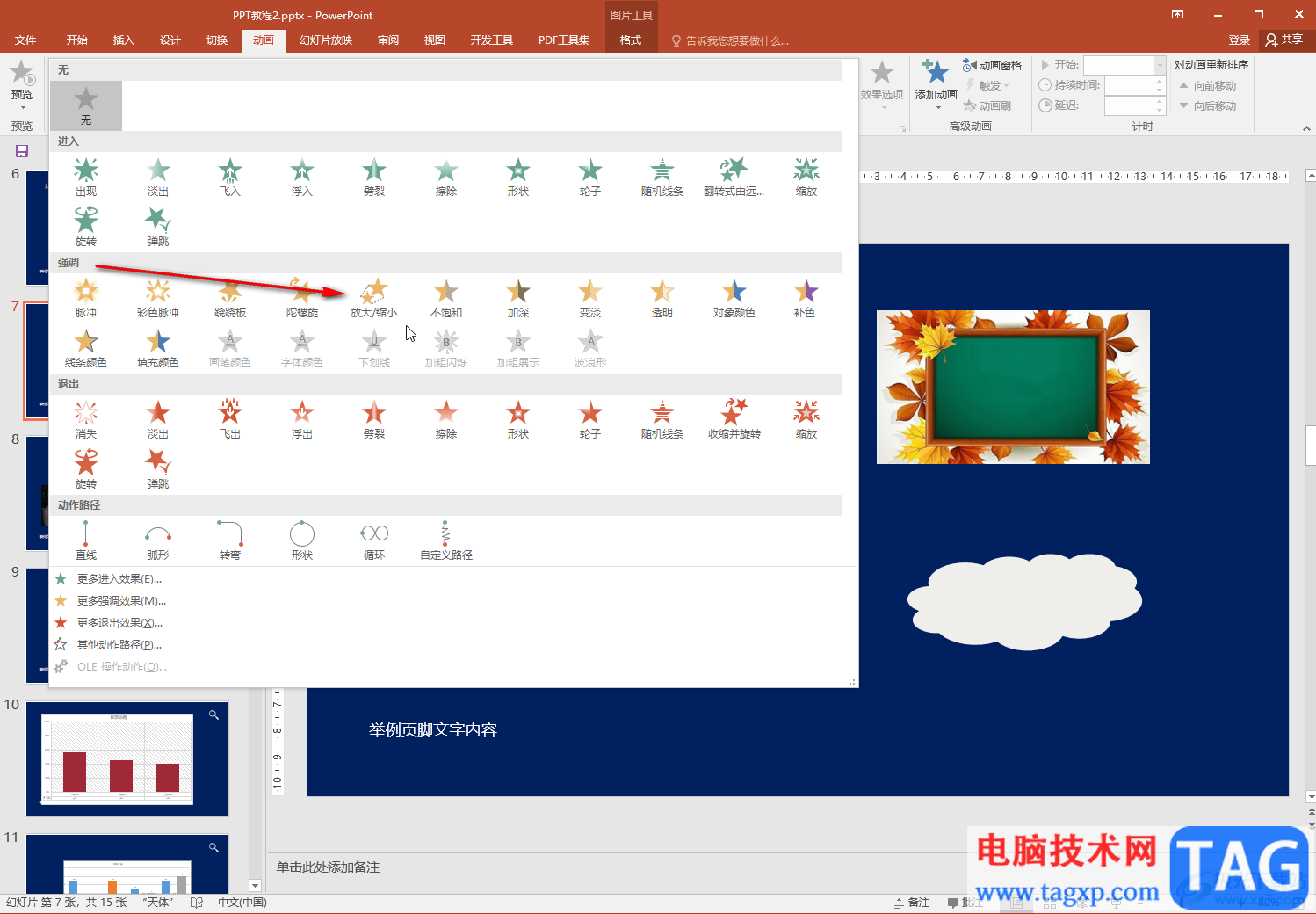Apply the 浮入 entrance effect

302,177
